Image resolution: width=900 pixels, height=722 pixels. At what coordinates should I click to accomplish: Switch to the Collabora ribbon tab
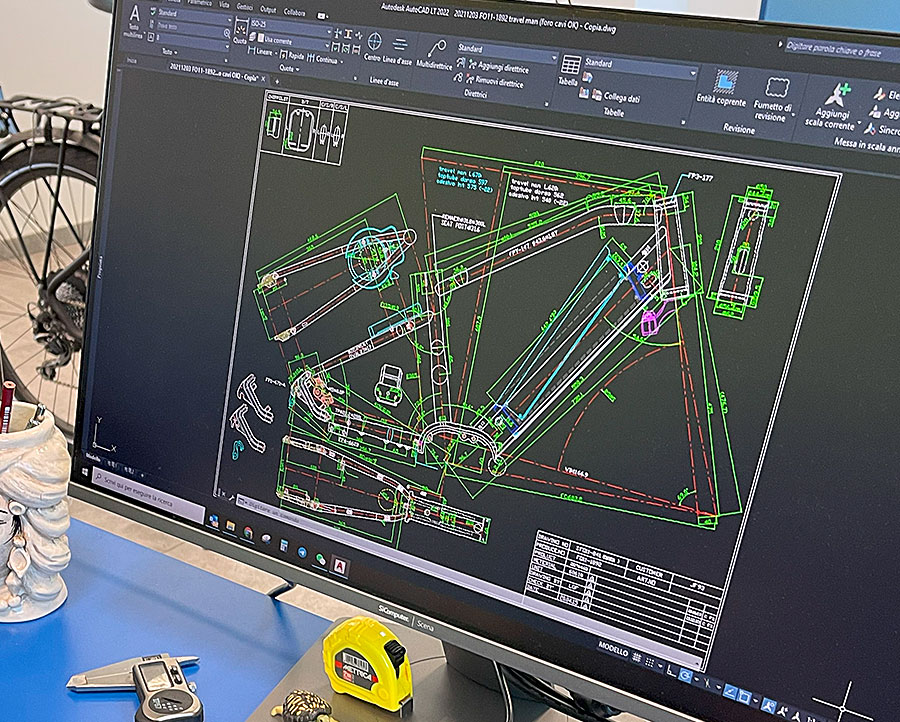click(294, 12)
